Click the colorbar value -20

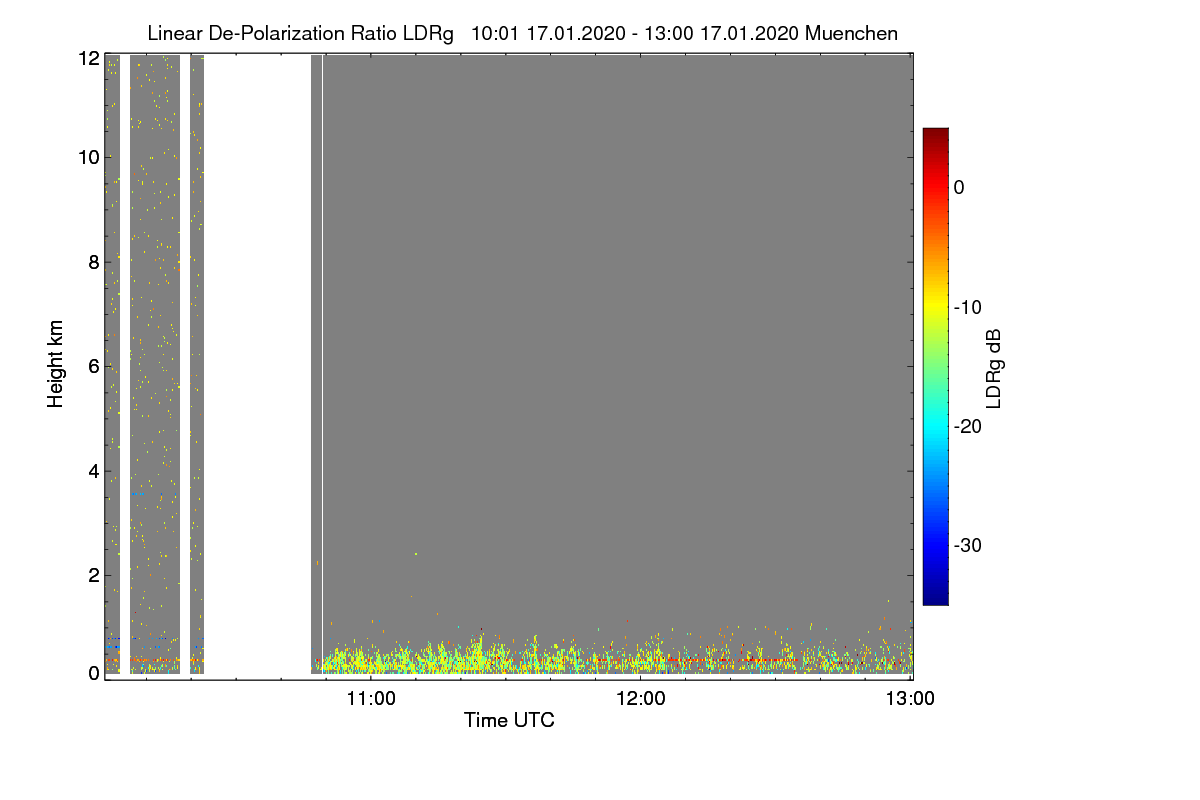[x=970, y=426]
